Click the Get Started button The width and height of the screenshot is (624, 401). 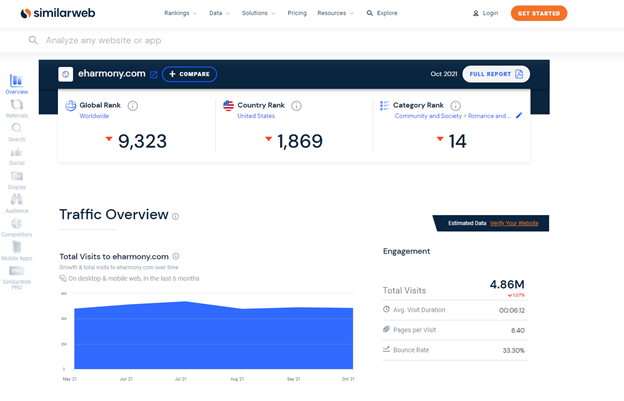click(538, 13)
